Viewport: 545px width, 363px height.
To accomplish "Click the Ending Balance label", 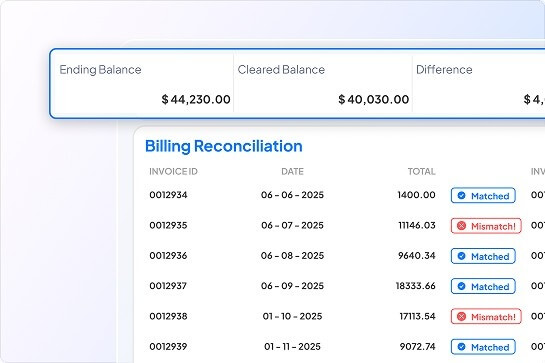I will 100,70.
